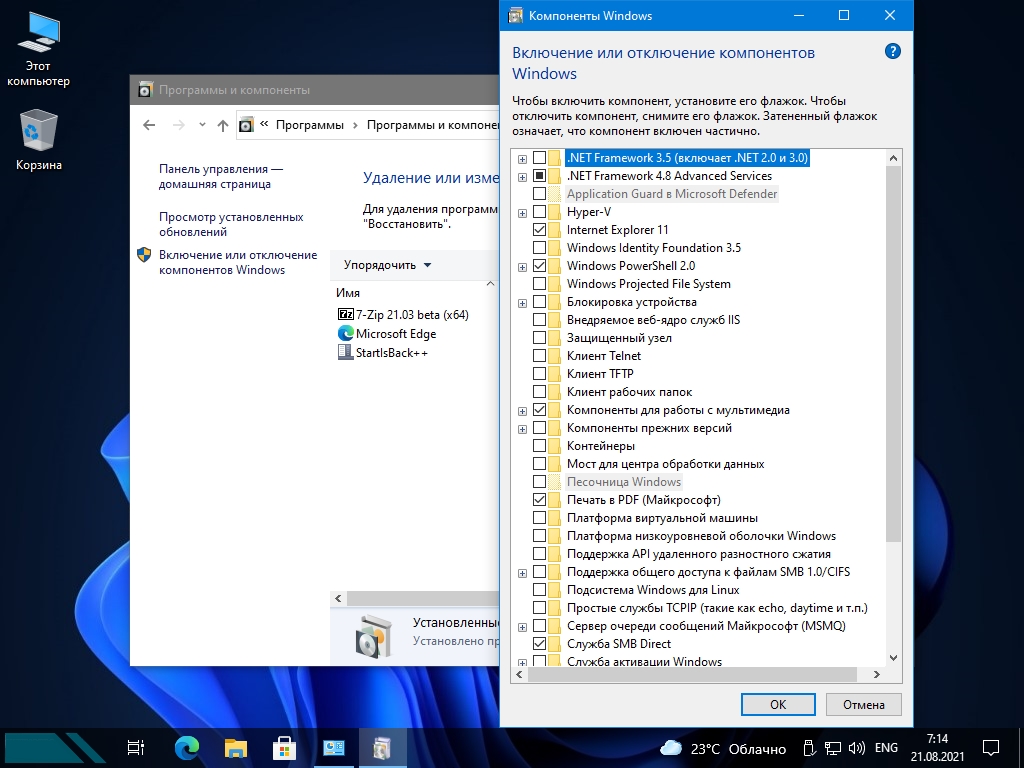Screen dimensions: 1024x768
Task: Click the up arrow navigation button
Action: coord(223,125)
